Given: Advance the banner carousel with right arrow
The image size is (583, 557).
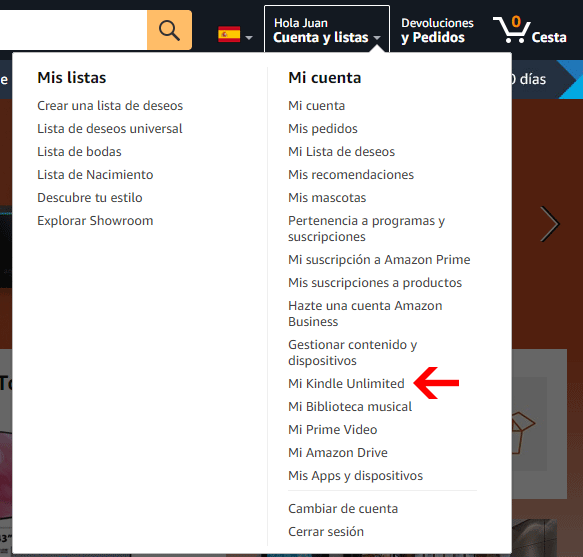Looking at the screenshot, I should 550,224.
